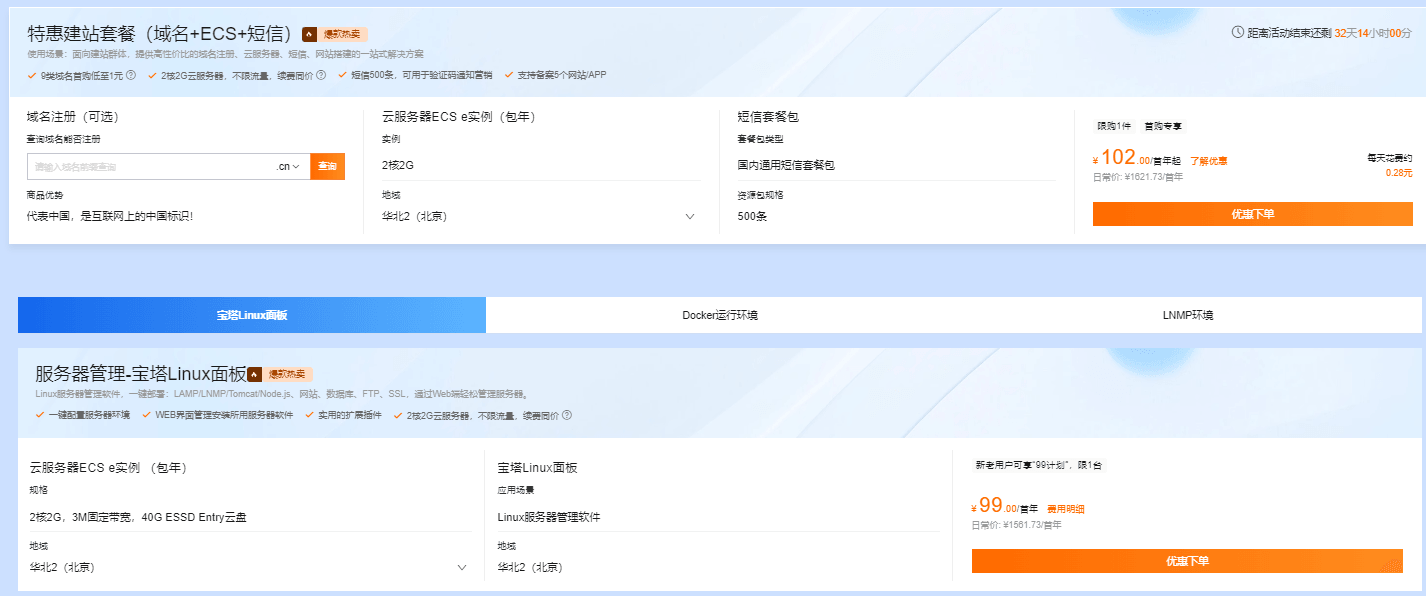Click checkmark icon before 短信500条 feature
Image resolution: width=1426 pixels, height=596 pixels.
click(343, 75)
